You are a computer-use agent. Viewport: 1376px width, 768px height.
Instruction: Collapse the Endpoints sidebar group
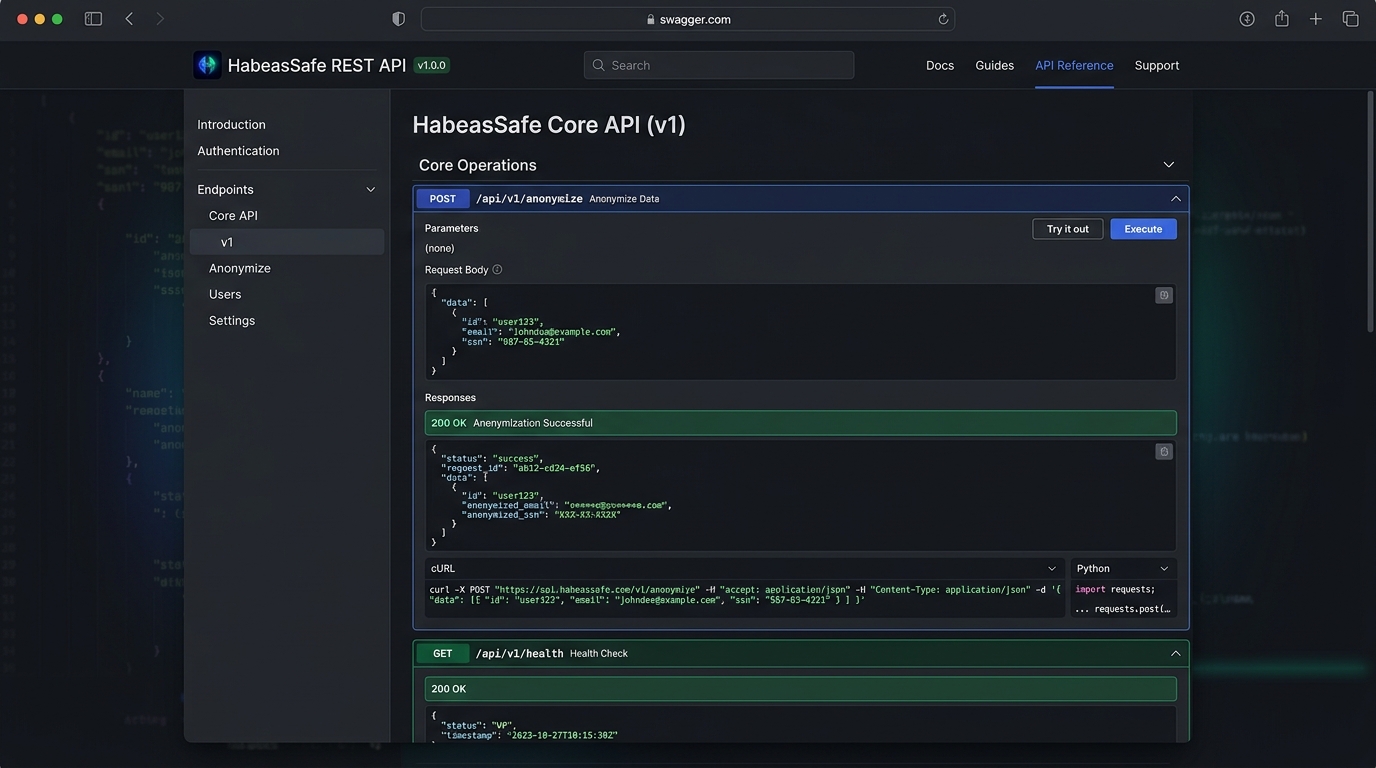[x=370, y=190]
